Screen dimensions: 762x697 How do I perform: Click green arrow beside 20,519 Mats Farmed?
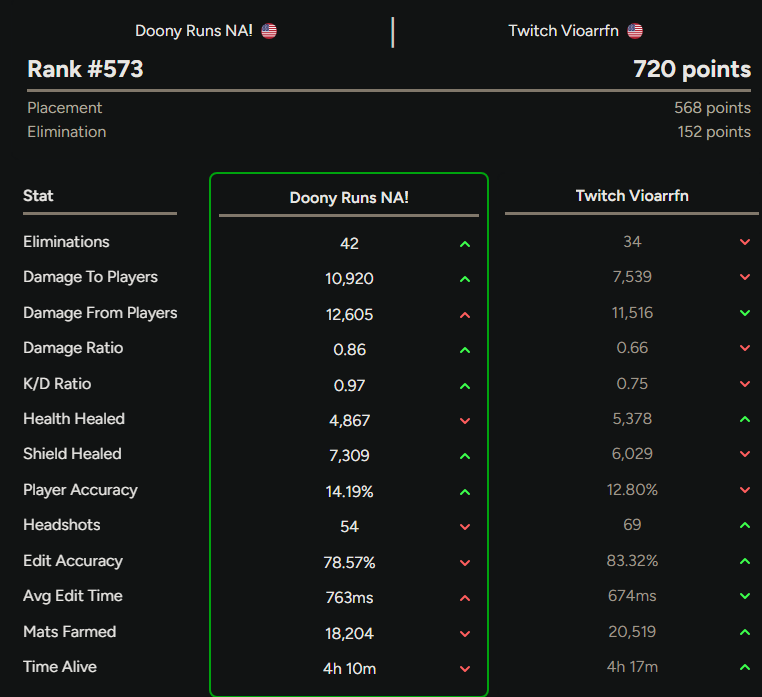pyautogui.click(x=745, y=631)
